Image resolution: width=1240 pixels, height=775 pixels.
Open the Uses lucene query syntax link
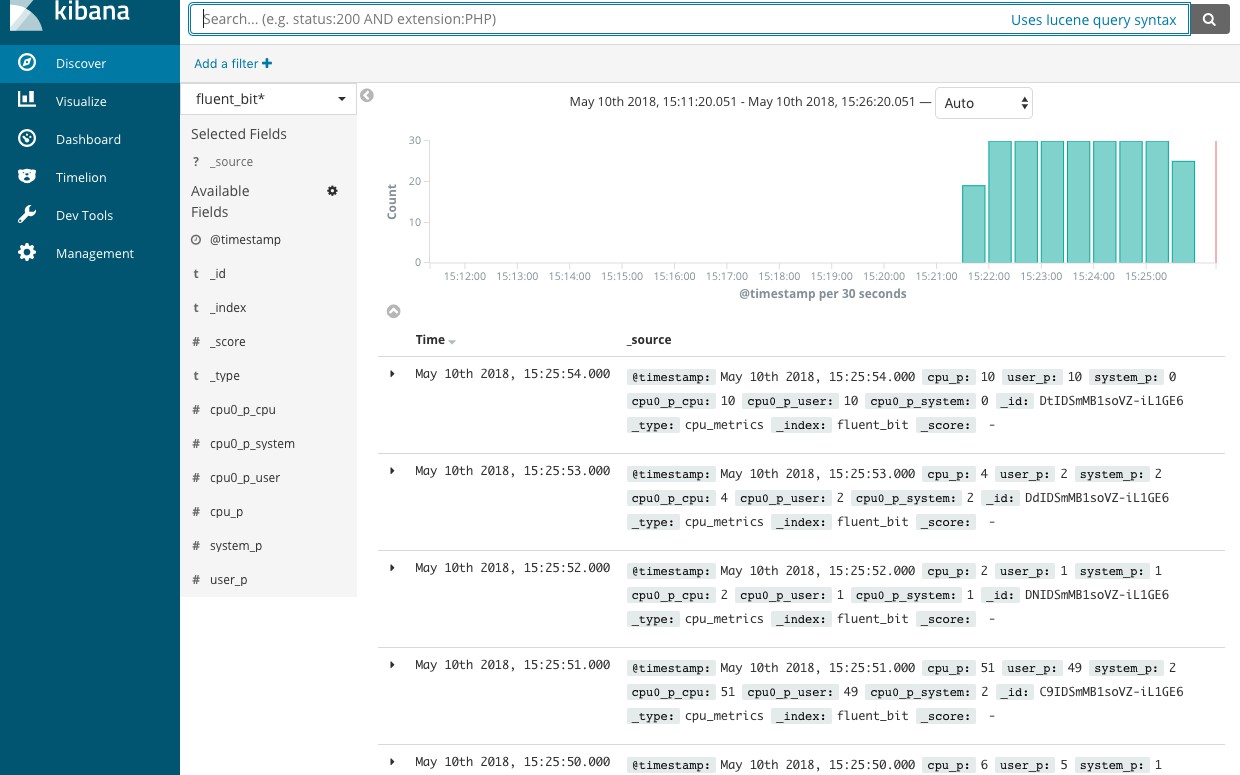1093,20
